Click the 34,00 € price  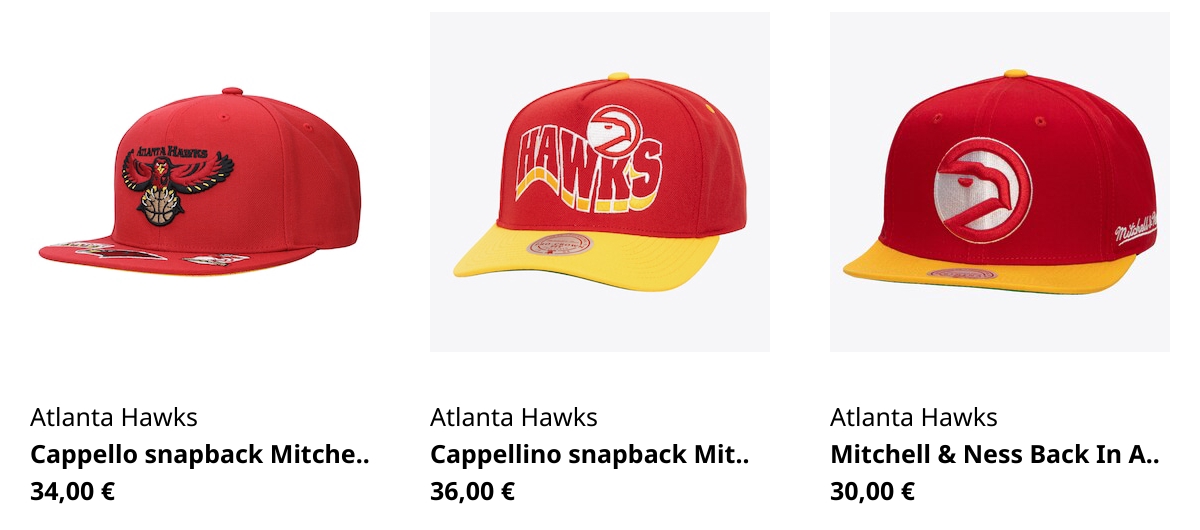(73, 491)
